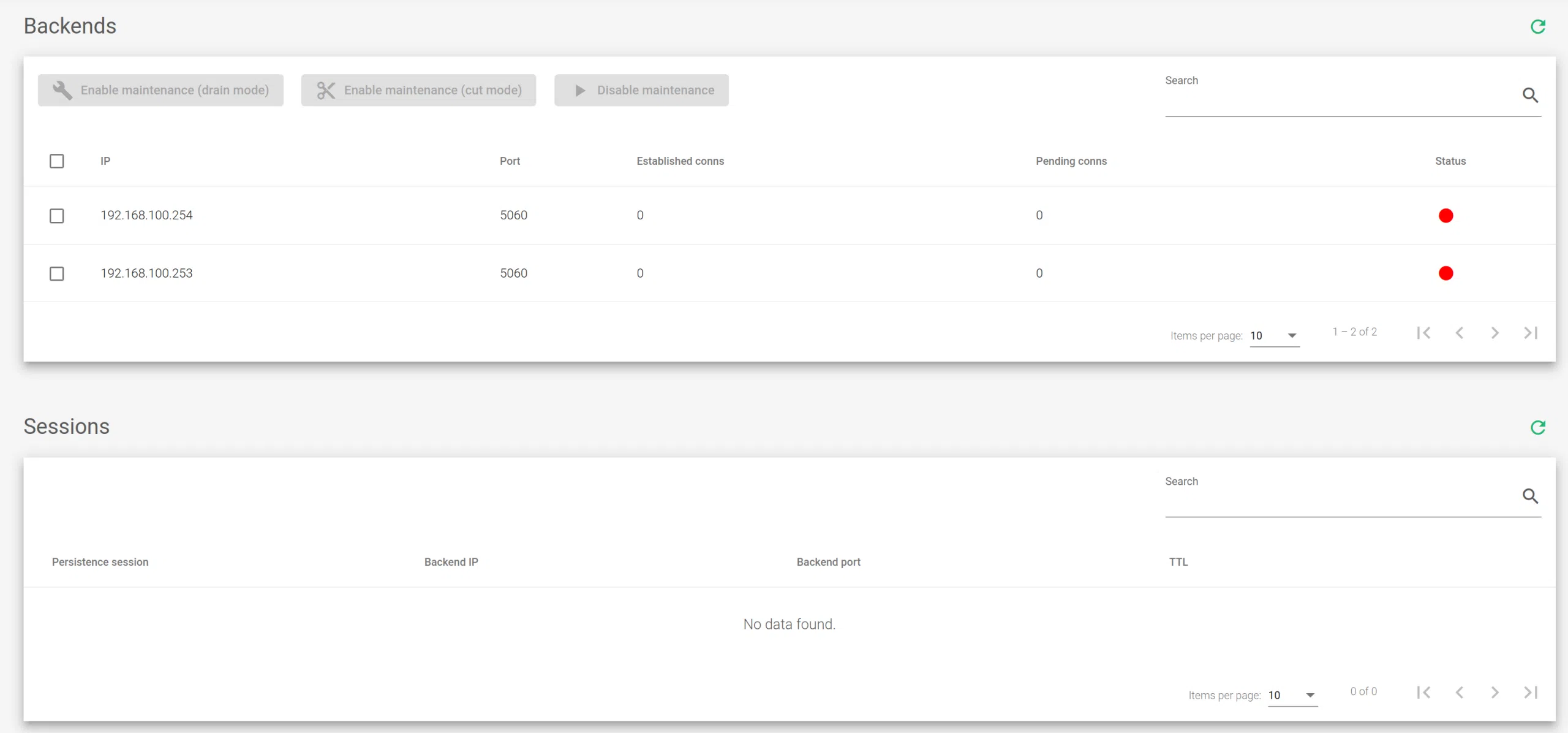This screenshot has height=733, width=1568.
Task: Sort by TTL column header
Action: pos(1178,562)
